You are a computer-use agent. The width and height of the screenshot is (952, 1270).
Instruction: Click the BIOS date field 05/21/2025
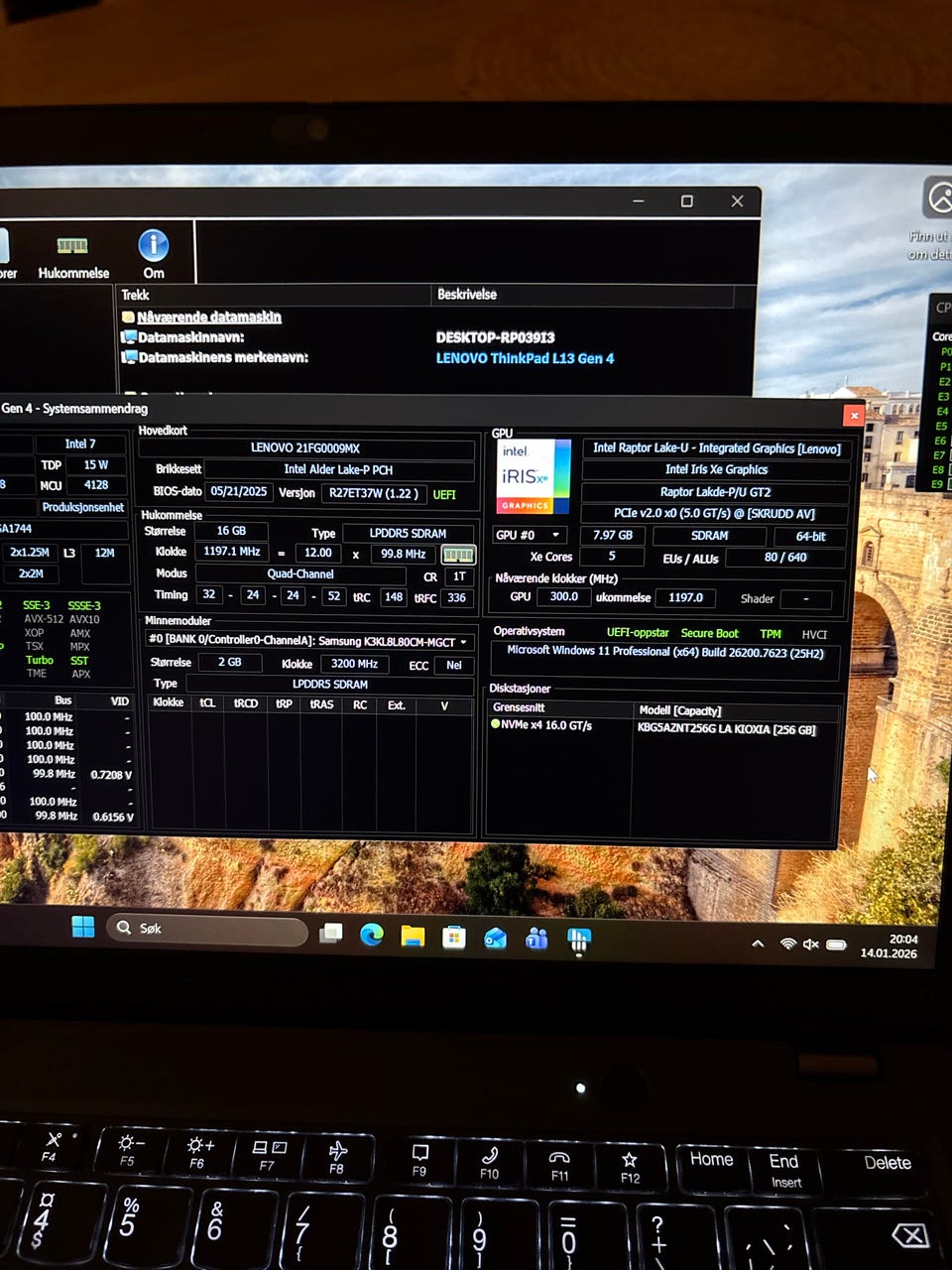coord(238,491)
